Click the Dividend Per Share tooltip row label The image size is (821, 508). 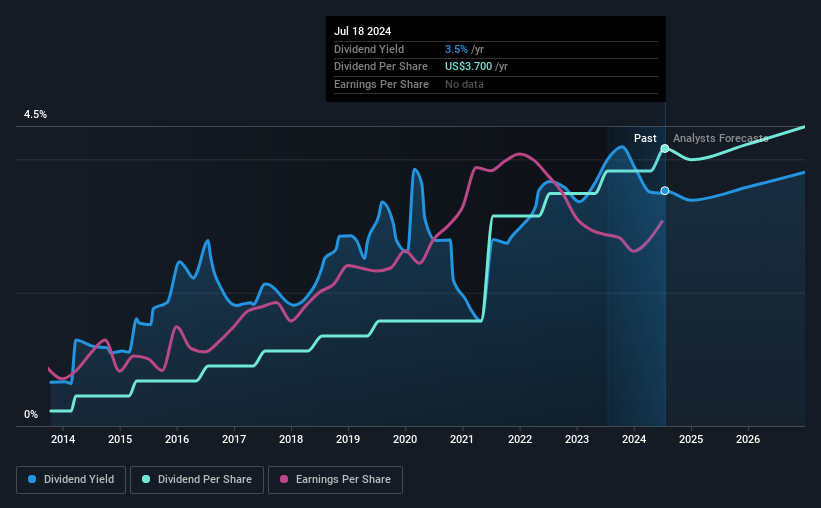(x=381, y=67)
